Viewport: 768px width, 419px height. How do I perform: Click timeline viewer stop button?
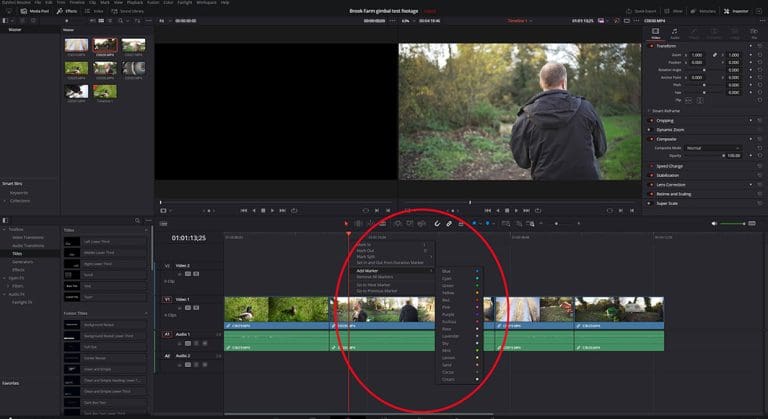507,210
